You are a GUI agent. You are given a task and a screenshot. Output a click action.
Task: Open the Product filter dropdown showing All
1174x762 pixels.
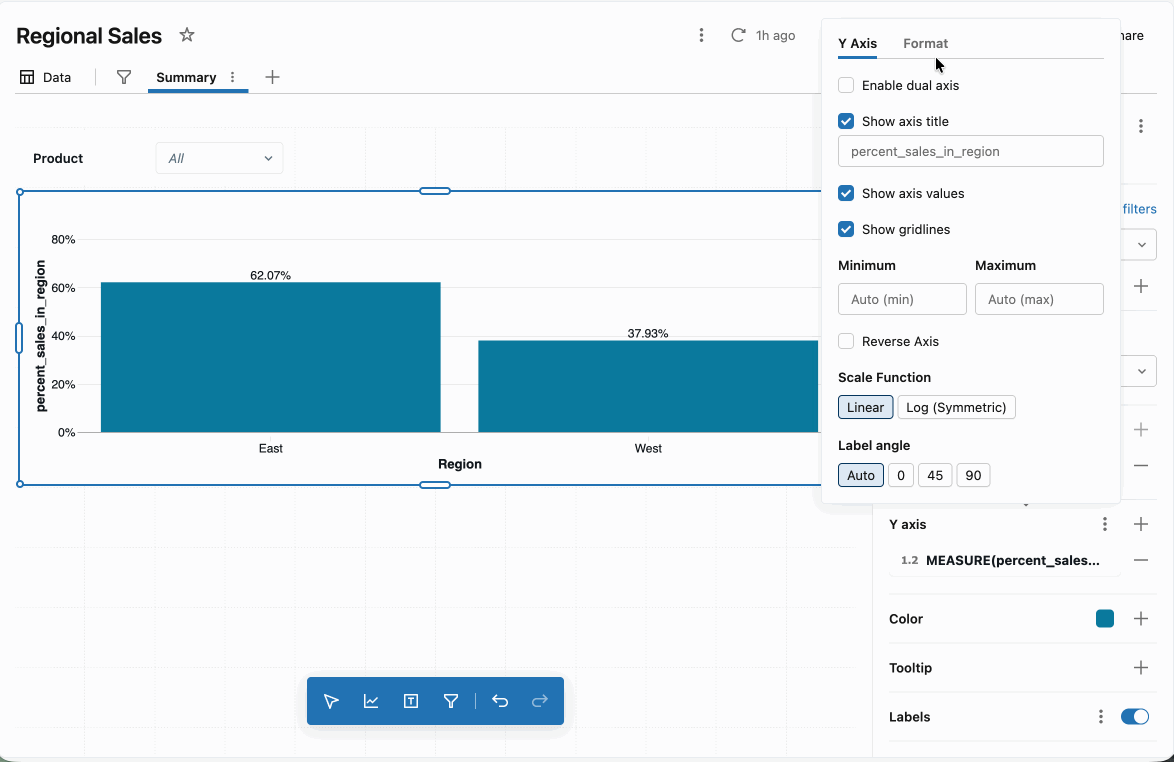pos(219,158)
